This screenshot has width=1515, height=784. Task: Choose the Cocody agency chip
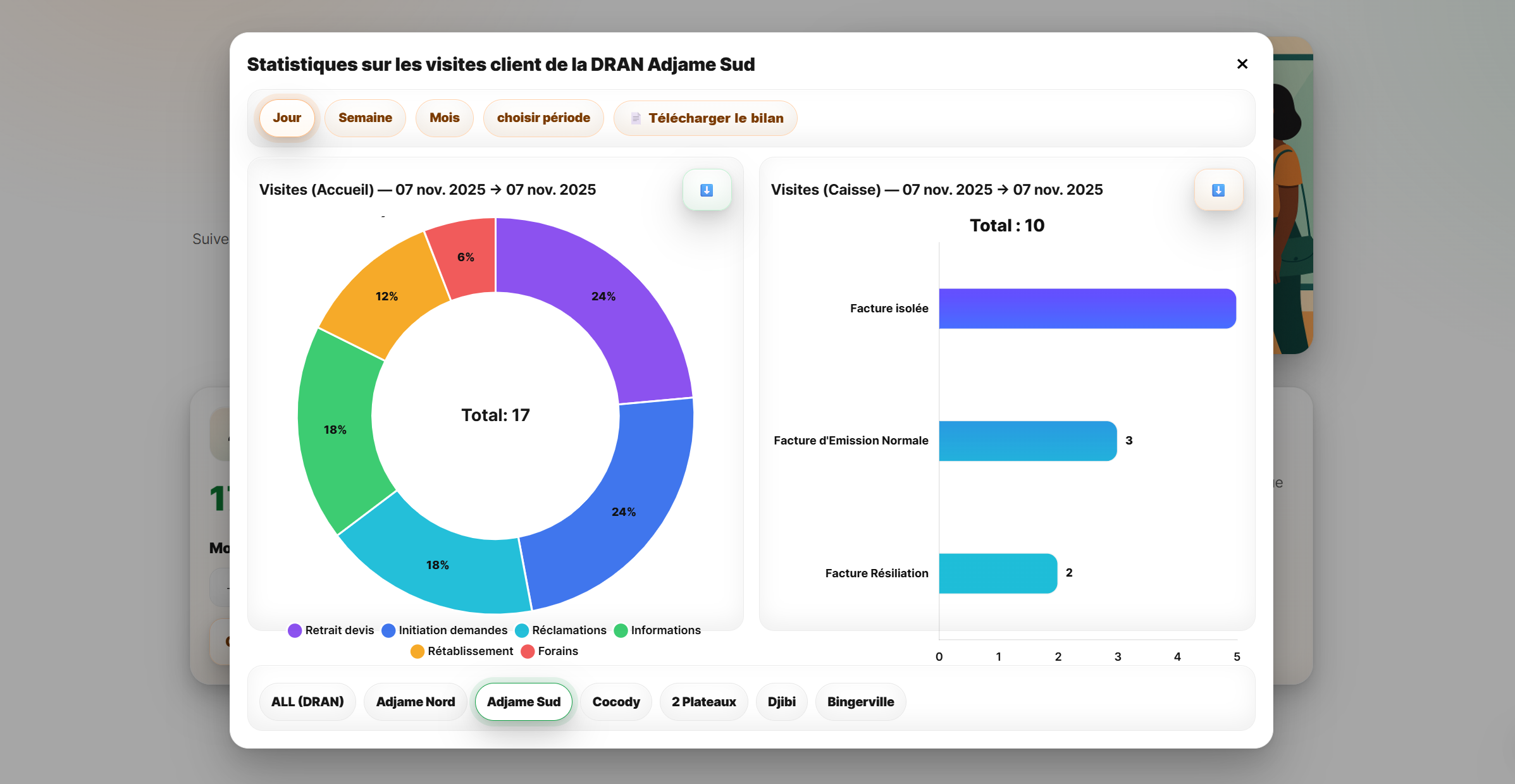(615, 702)
